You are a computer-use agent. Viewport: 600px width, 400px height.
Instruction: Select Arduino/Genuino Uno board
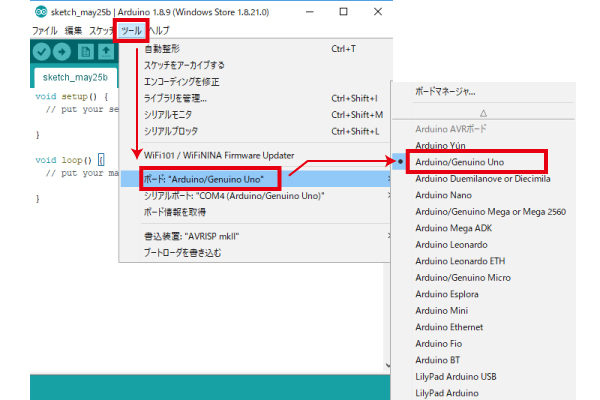[484, 162]
